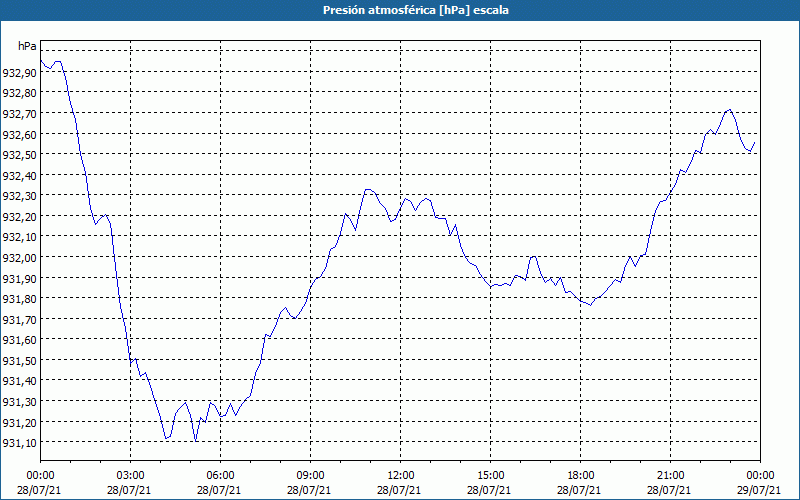Click the 28/07/21 date under 09:00
The image size is (800, 500).
click(x=309, y=490)
